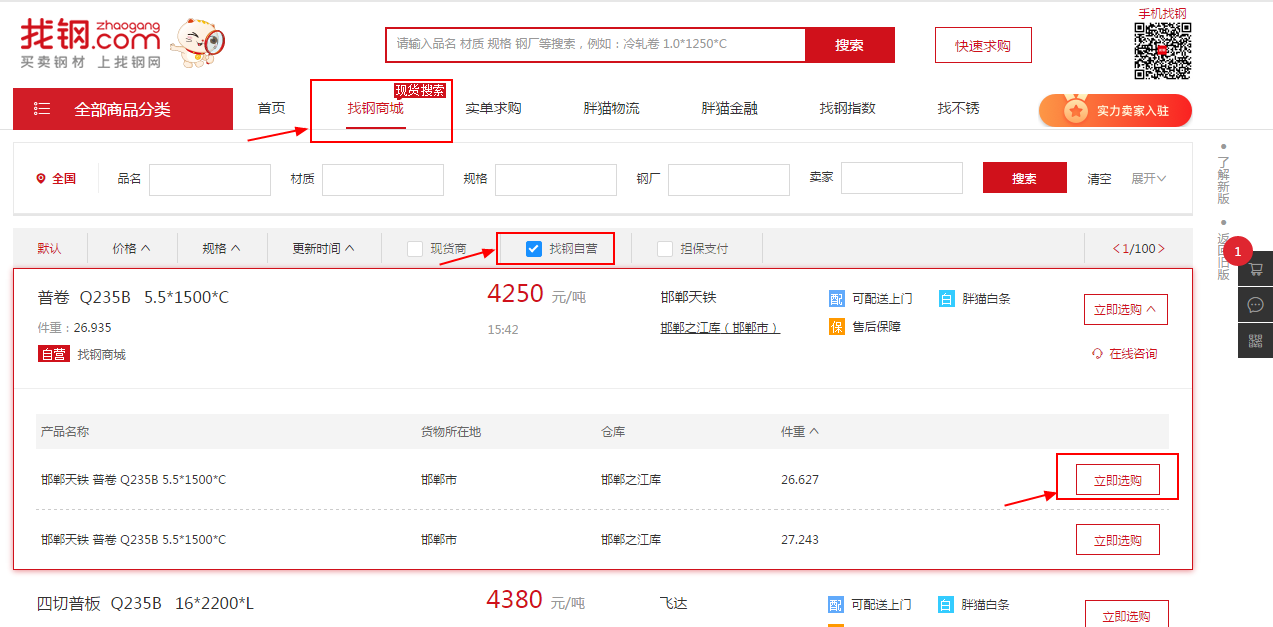Open the 找钢商城 tab

click(376, 109)
